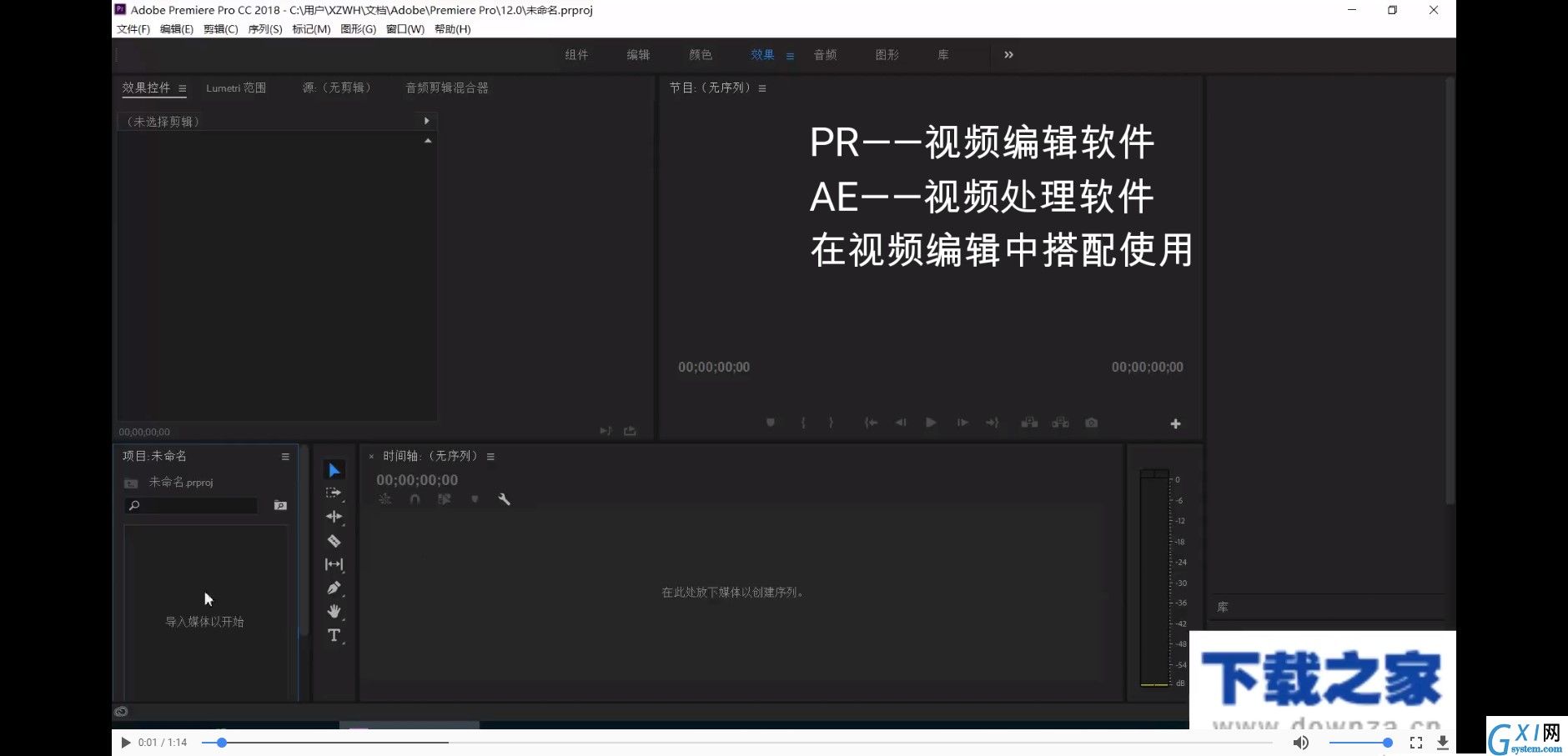
Task: Open the 文件(F) menu
Action: (x=133, y=29)
